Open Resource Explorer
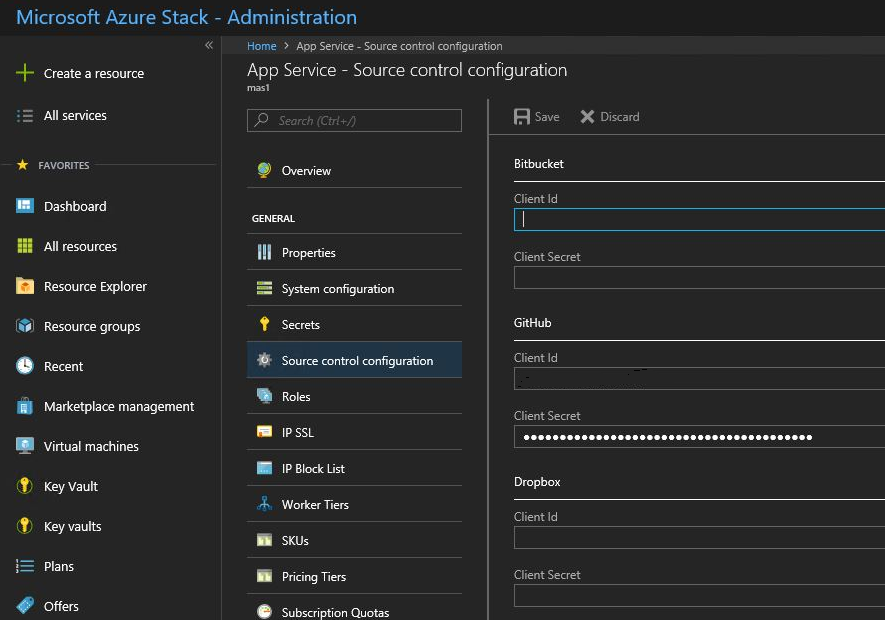The width and height of the screenshot is (885, 620). 94,286
